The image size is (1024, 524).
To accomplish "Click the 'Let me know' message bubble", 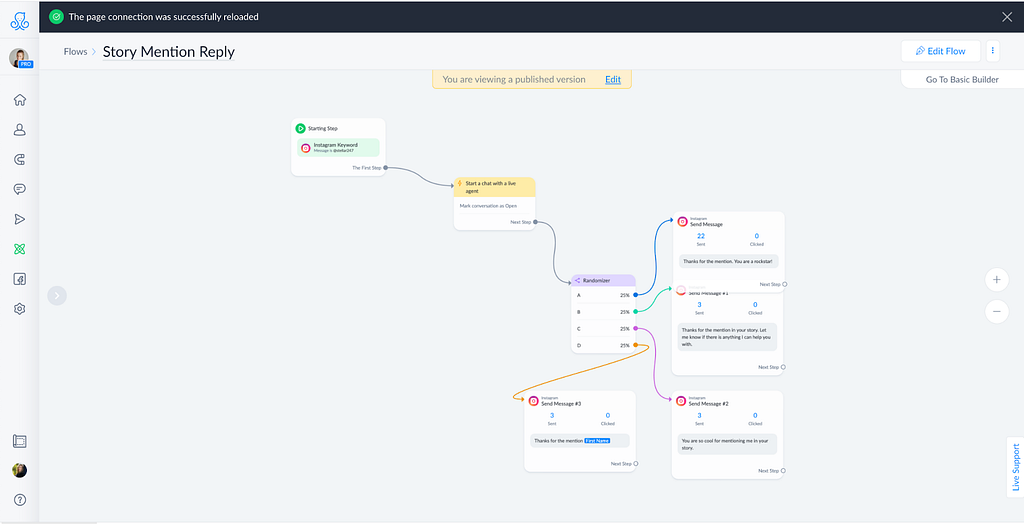I will (728, 337).
